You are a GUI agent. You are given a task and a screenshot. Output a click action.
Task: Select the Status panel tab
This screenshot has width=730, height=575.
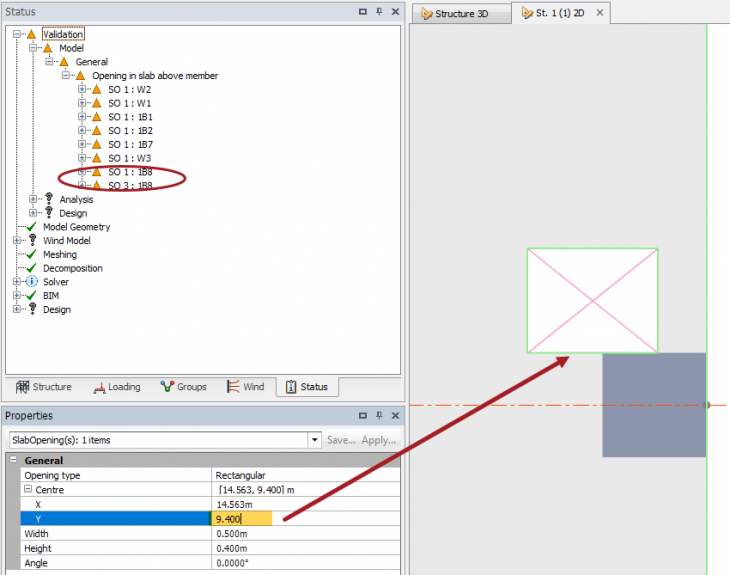coord(307,387)
